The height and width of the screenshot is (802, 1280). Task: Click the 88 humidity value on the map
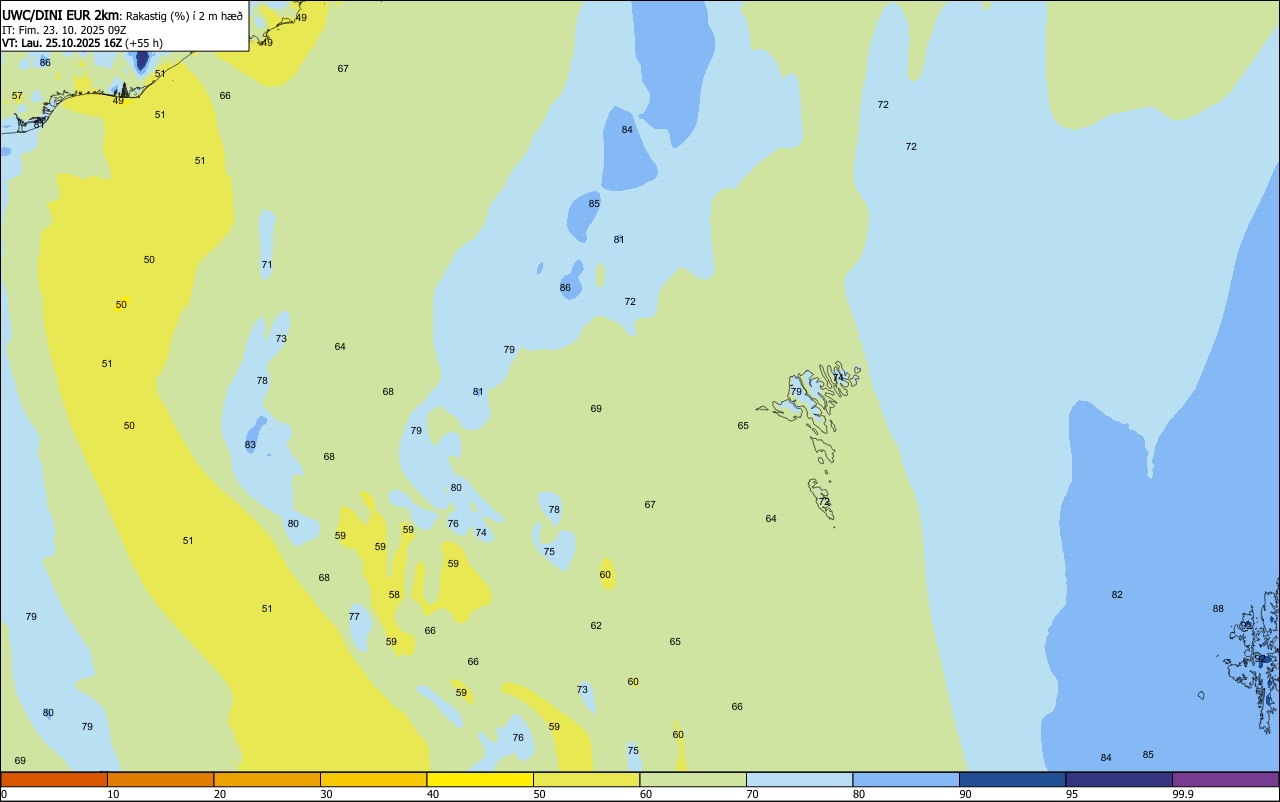[1218, 609]
